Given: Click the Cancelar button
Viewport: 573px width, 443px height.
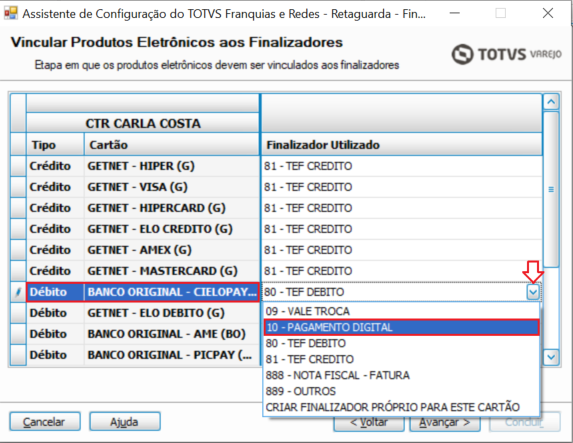Looking at the screenshot, I should coord(45,422).
